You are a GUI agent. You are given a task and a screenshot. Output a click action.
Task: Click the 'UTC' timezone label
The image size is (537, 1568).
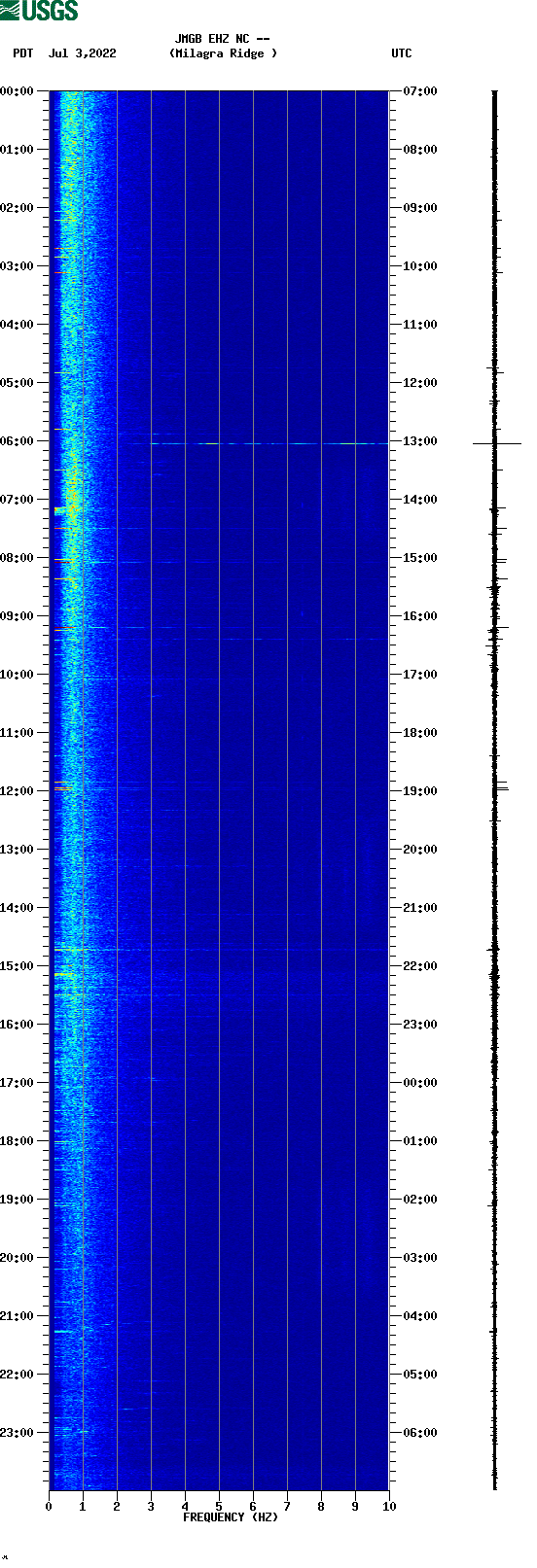click(402, 53)
